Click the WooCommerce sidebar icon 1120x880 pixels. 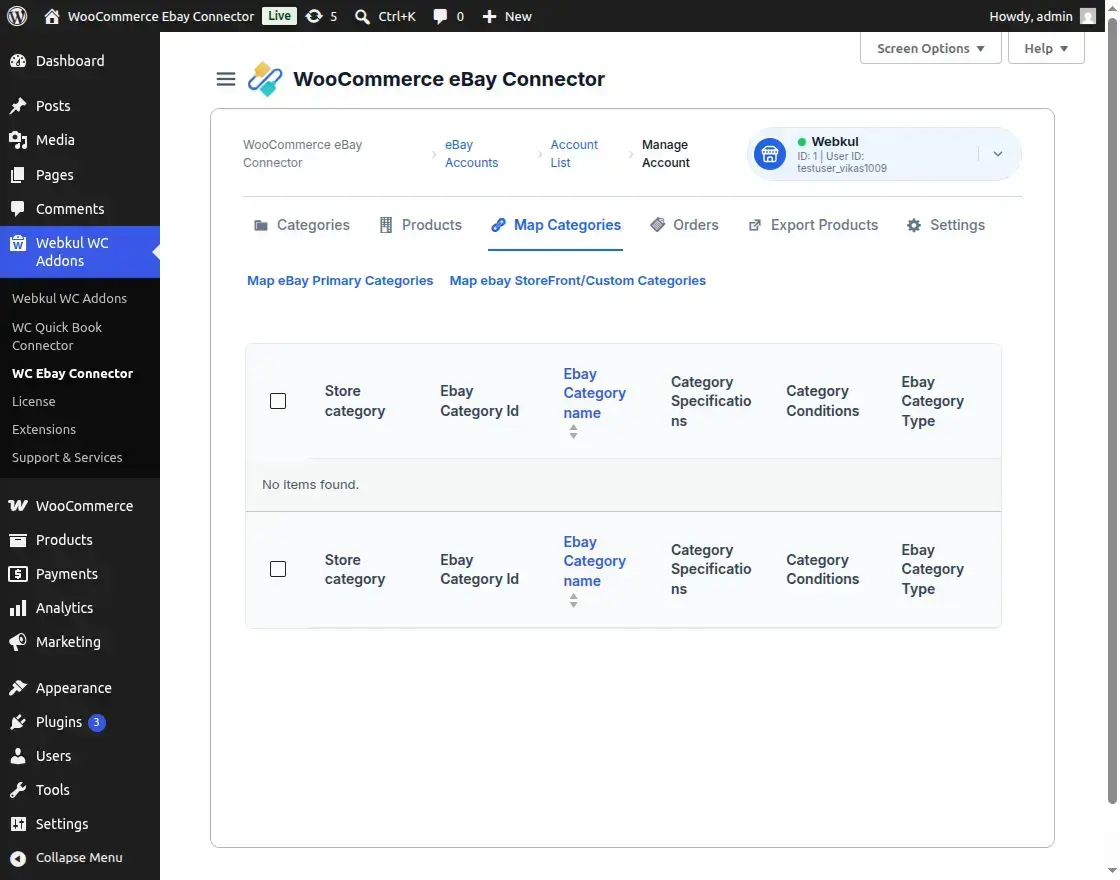click(x=18, y=506)
